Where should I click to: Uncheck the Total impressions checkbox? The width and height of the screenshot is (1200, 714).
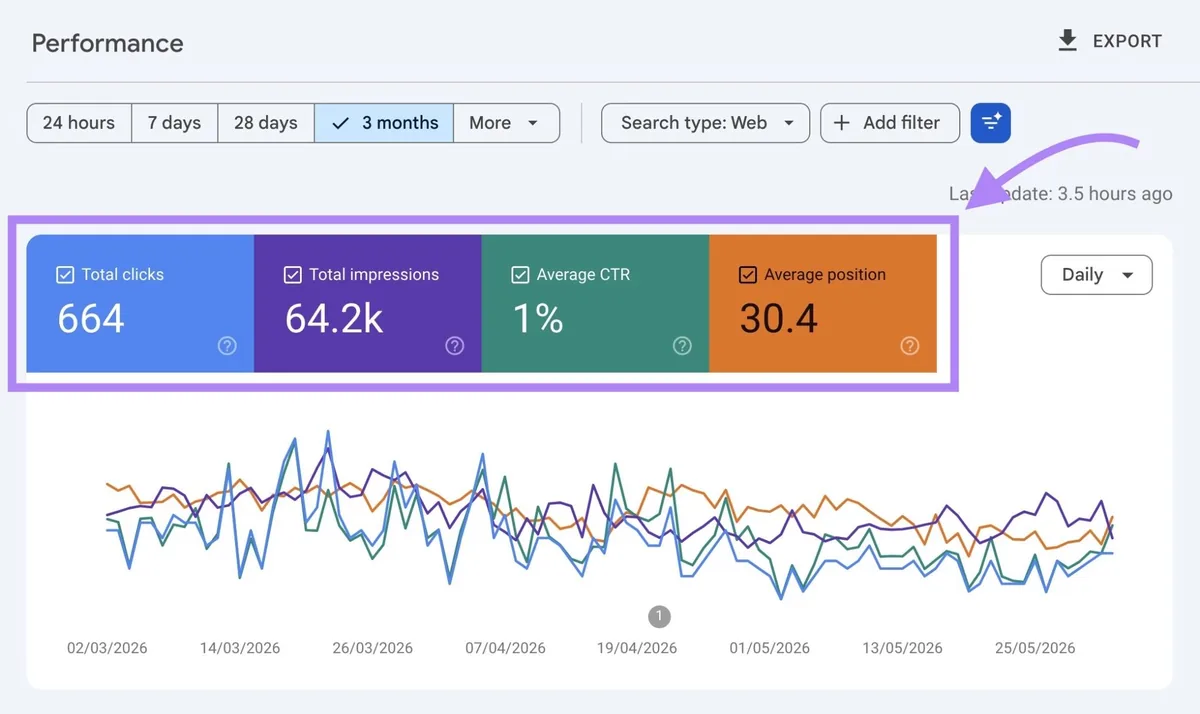(293, 274)
